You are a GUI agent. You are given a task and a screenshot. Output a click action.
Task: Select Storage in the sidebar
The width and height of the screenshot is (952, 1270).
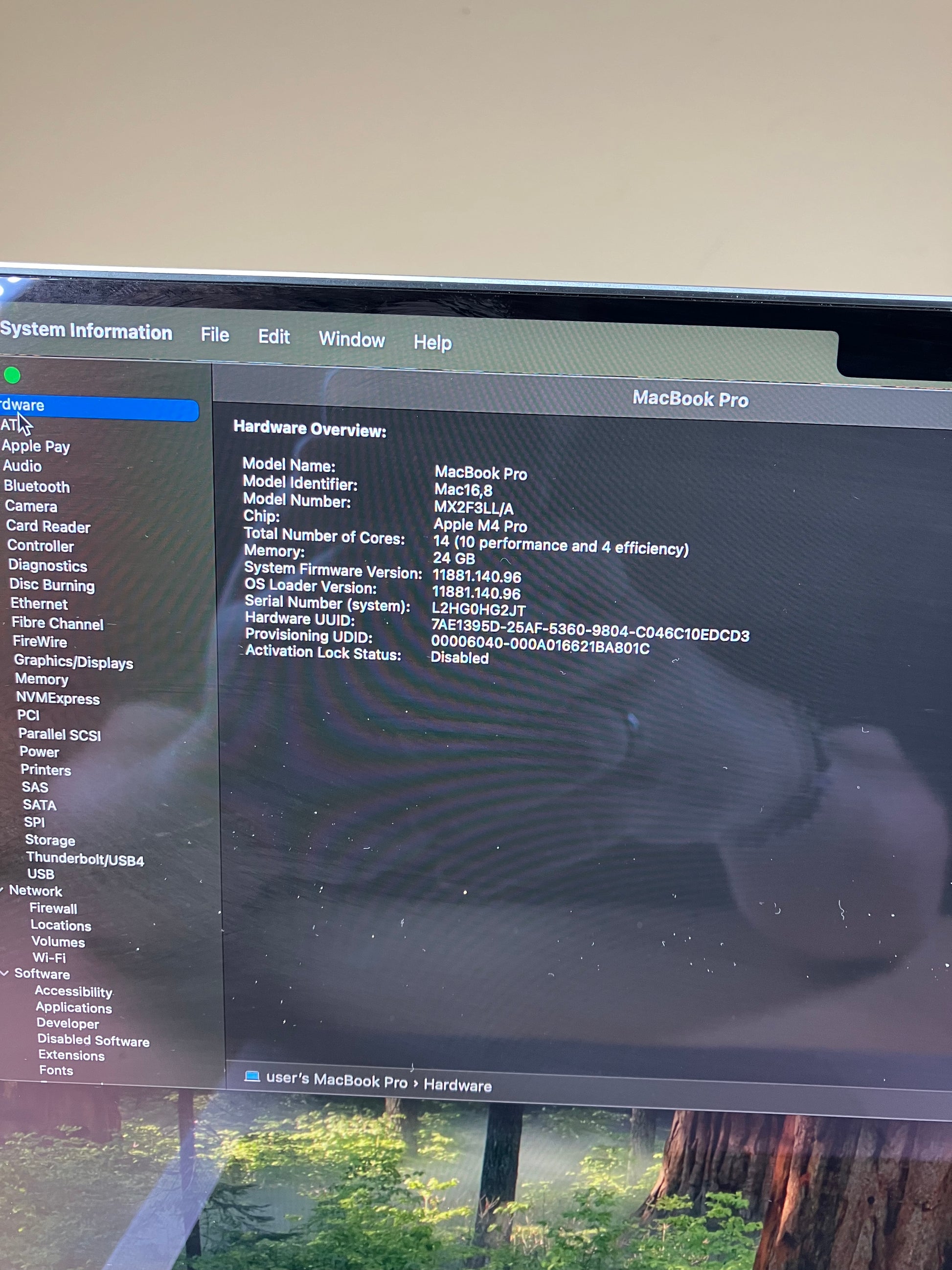coord(50,840)
